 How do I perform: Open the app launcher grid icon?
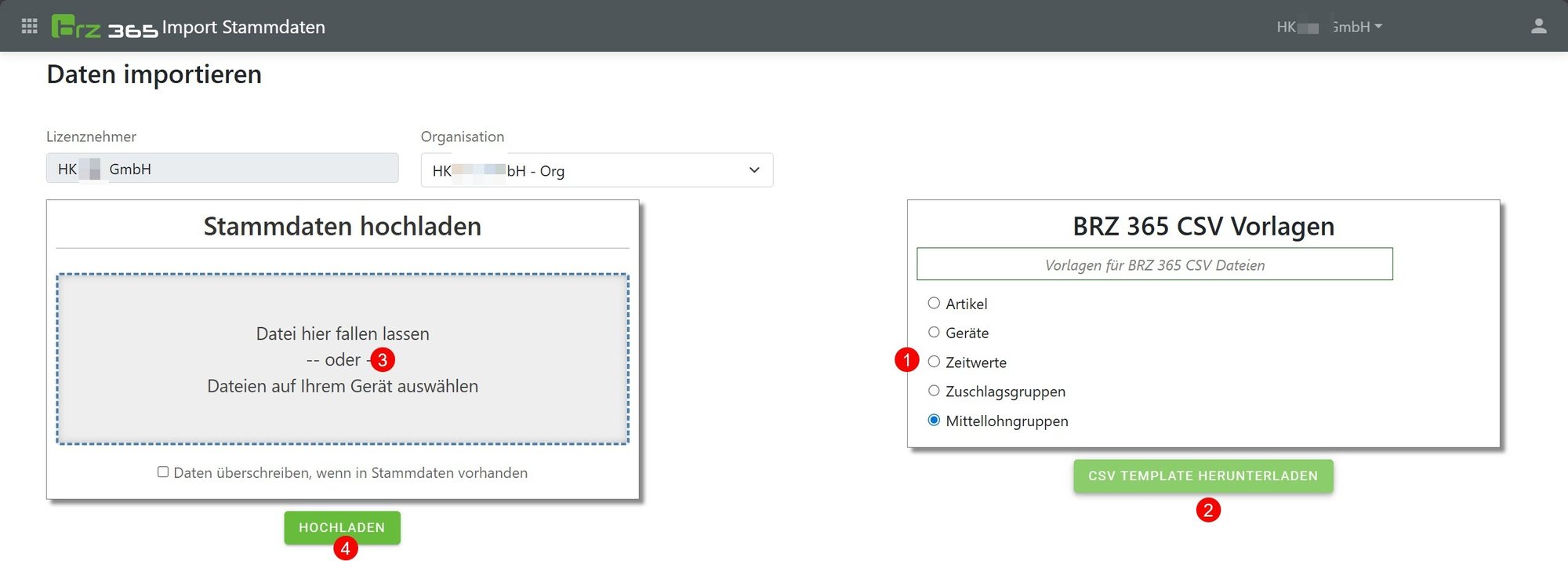click(30, 27)
